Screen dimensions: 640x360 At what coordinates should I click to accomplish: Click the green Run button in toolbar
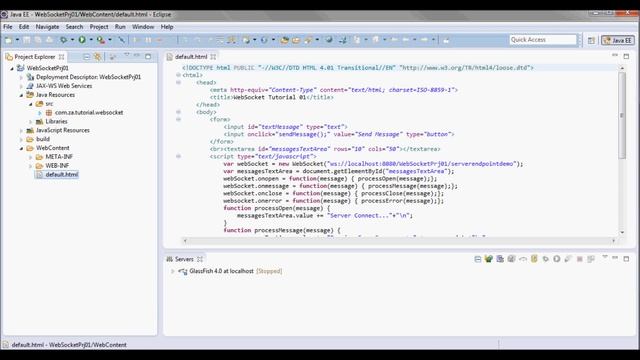coord(82,40)
